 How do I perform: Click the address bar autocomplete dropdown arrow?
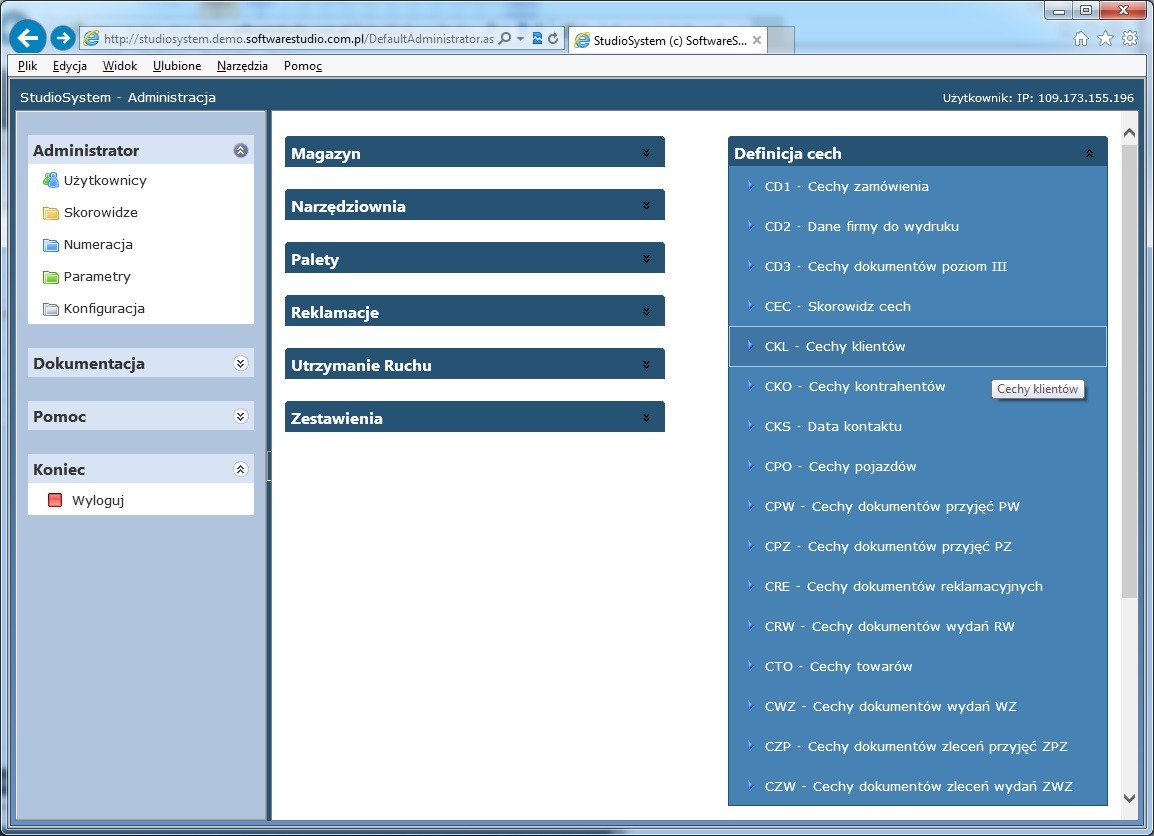(x=521, y=38)
